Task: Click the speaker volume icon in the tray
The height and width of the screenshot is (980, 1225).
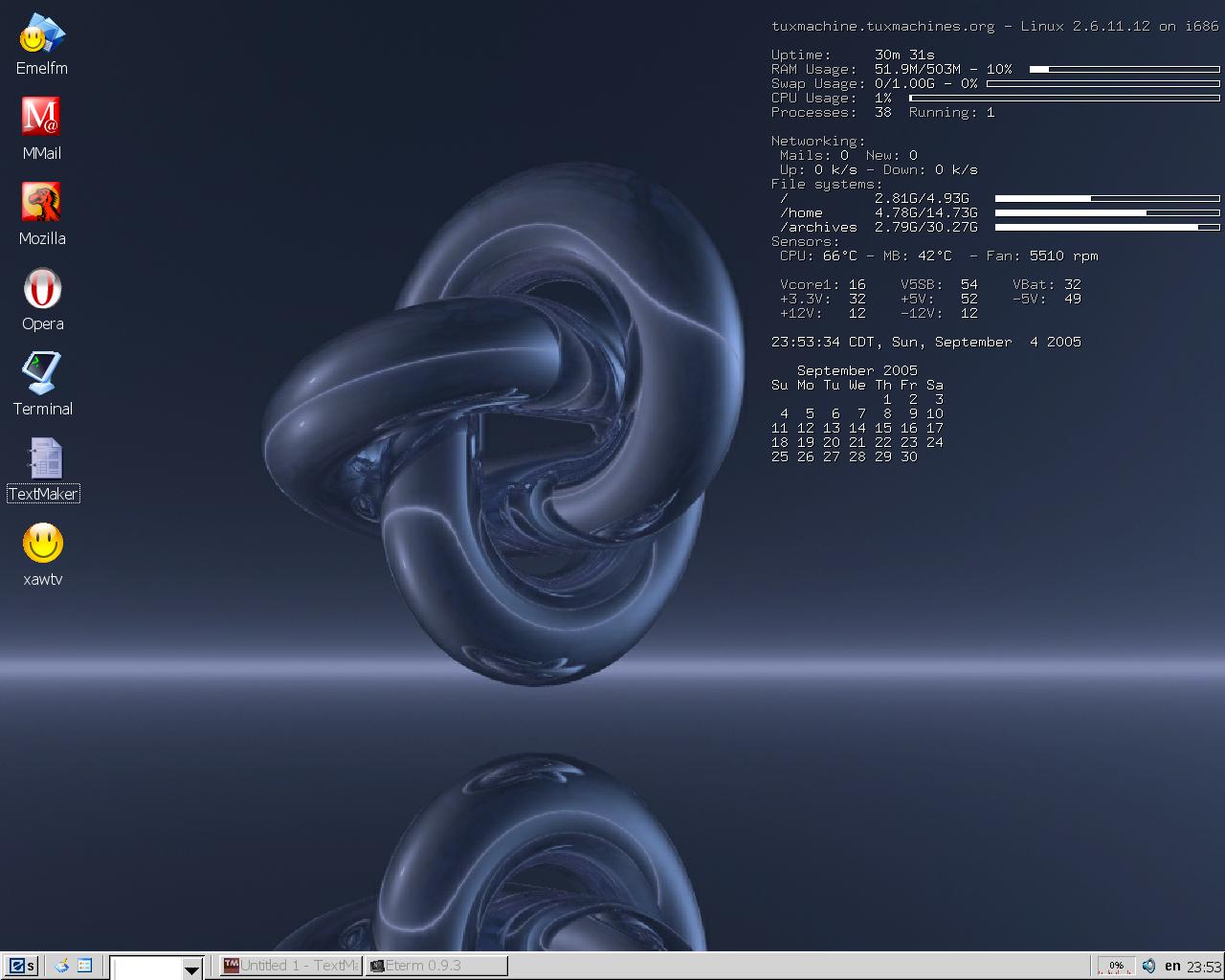Action: pyautogui.click(x=1148, y=966)
